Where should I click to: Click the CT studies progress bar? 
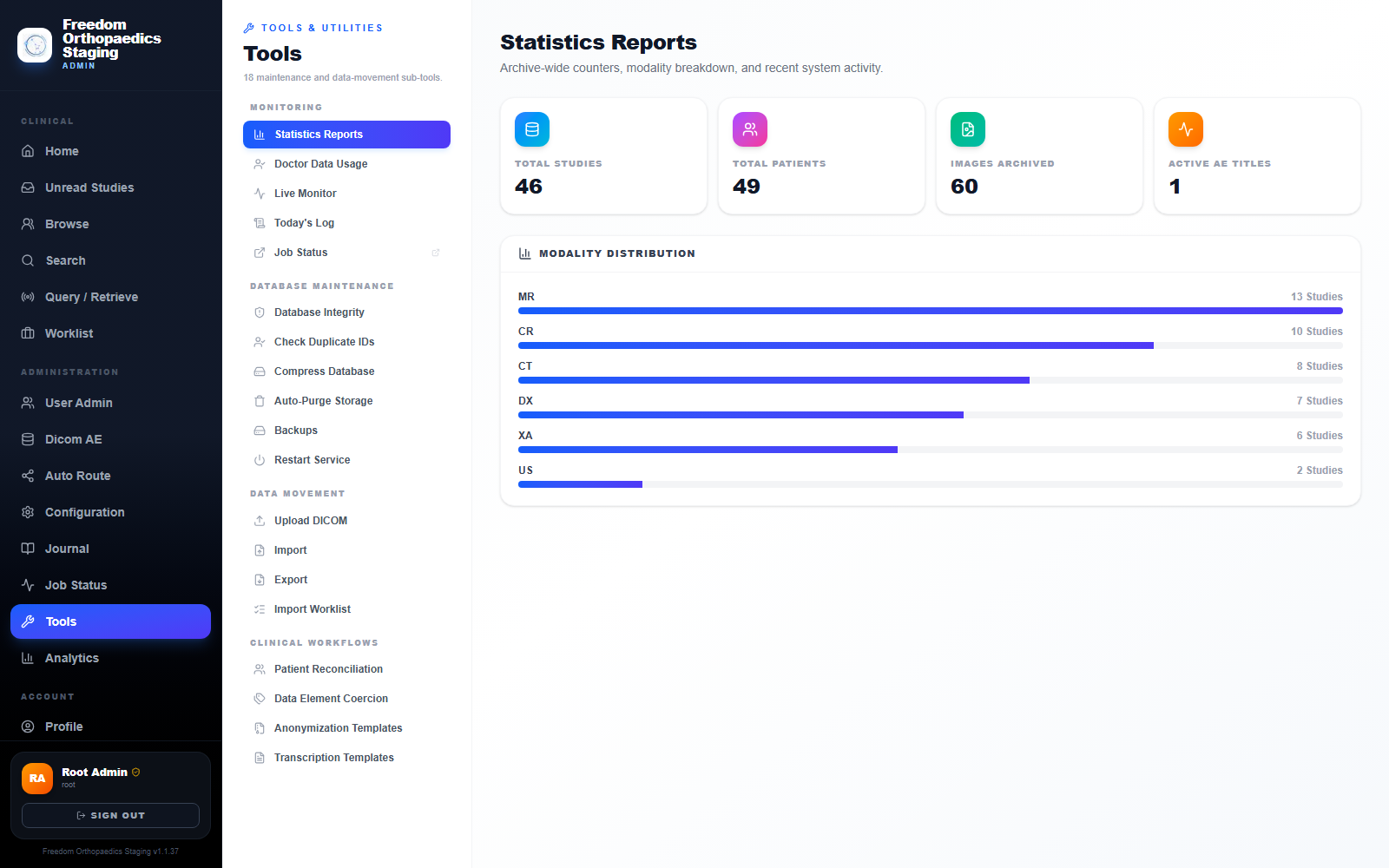931,380
